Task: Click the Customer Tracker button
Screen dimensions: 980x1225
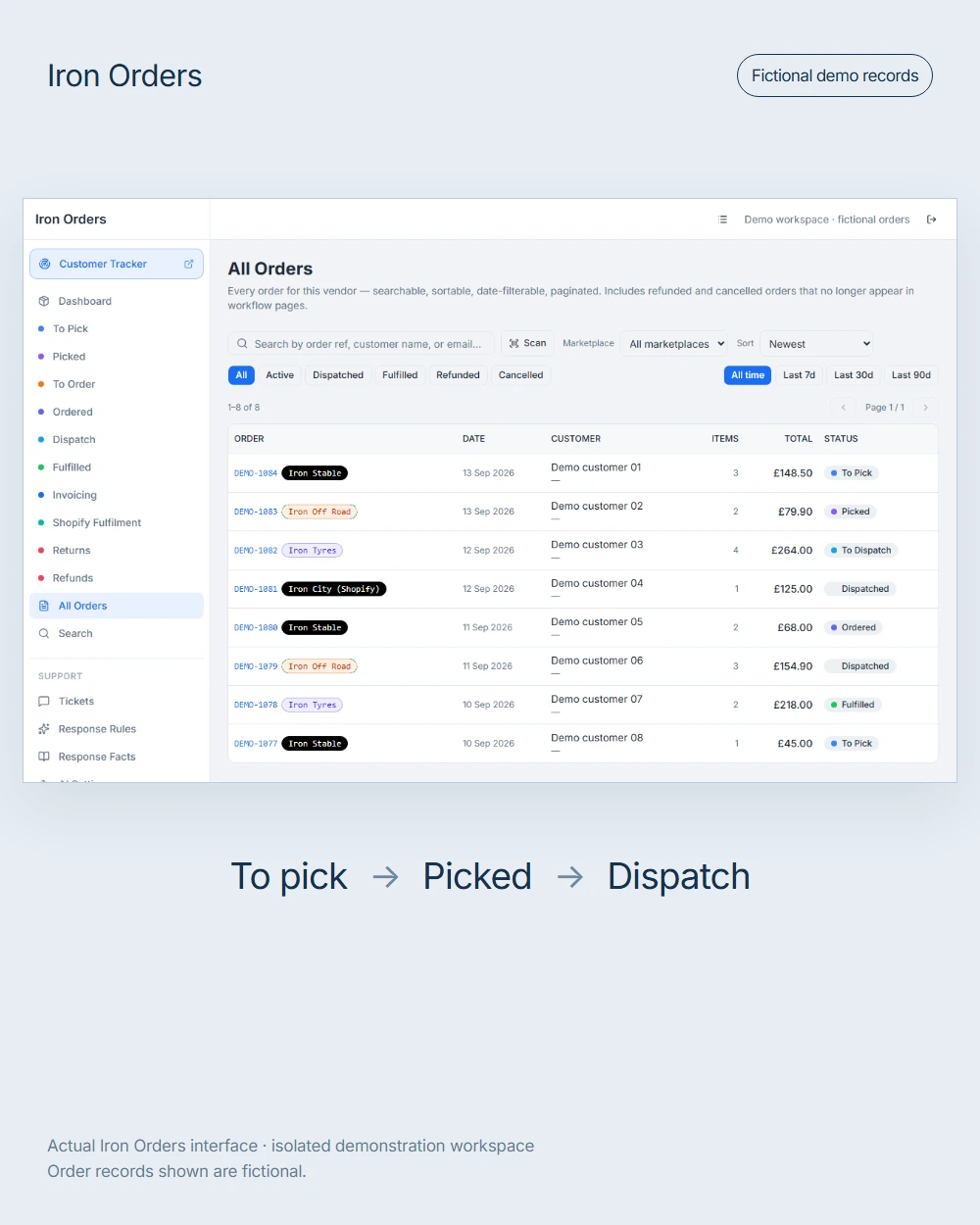Action: coord(117,264)
